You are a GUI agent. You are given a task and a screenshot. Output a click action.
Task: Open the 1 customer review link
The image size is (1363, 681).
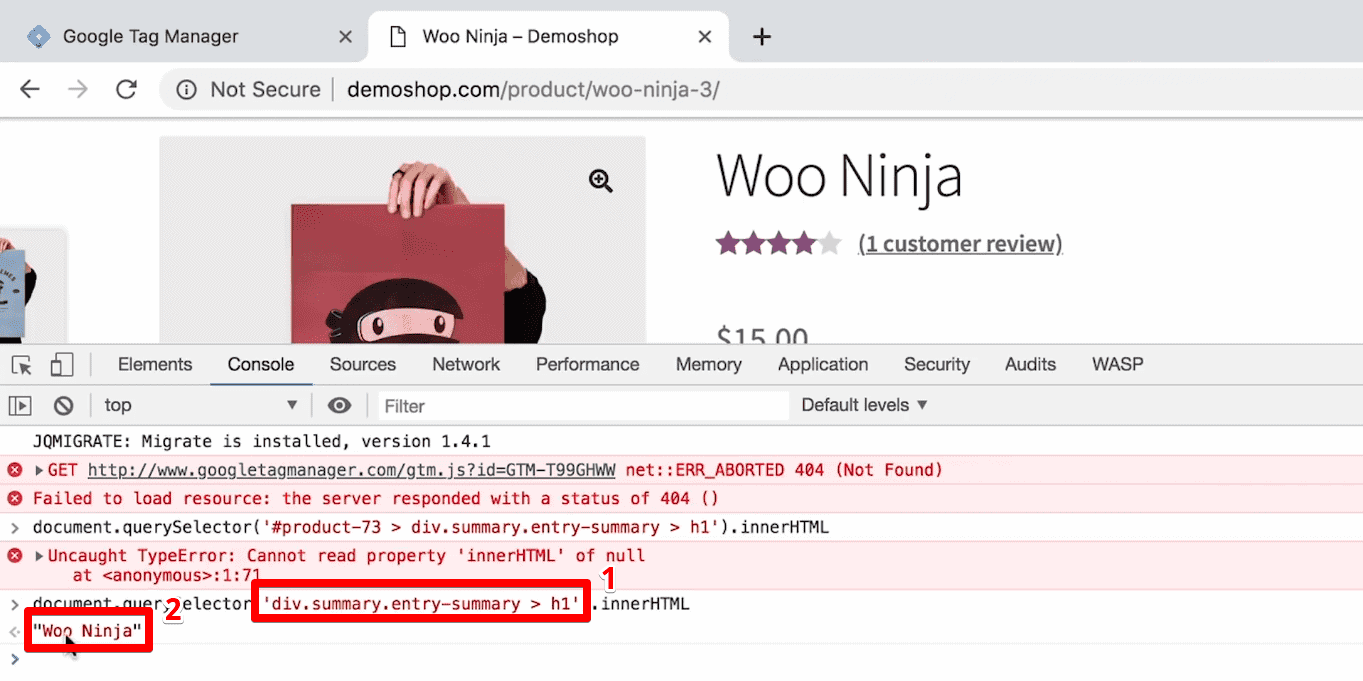[x=959, y=243]
